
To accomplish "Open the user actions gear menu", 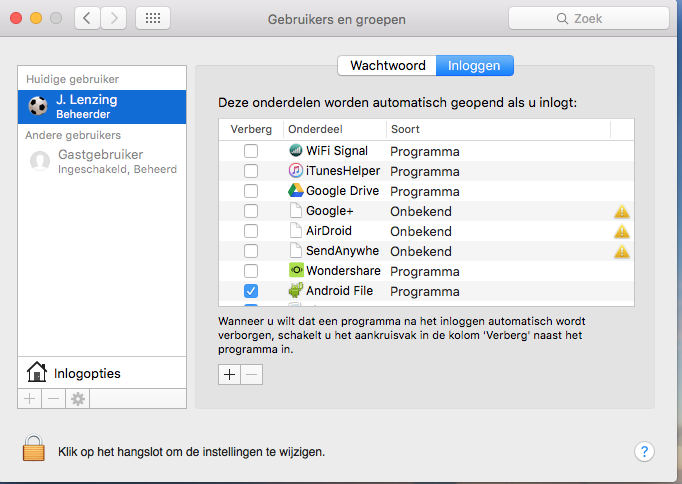I will pos(77,398).
